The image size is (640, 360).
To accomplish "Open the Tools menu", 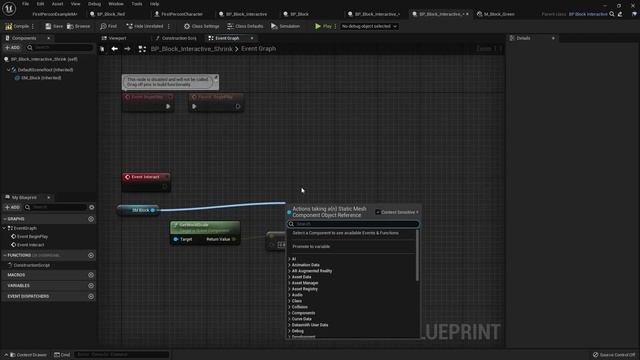I will coord(137,4).
